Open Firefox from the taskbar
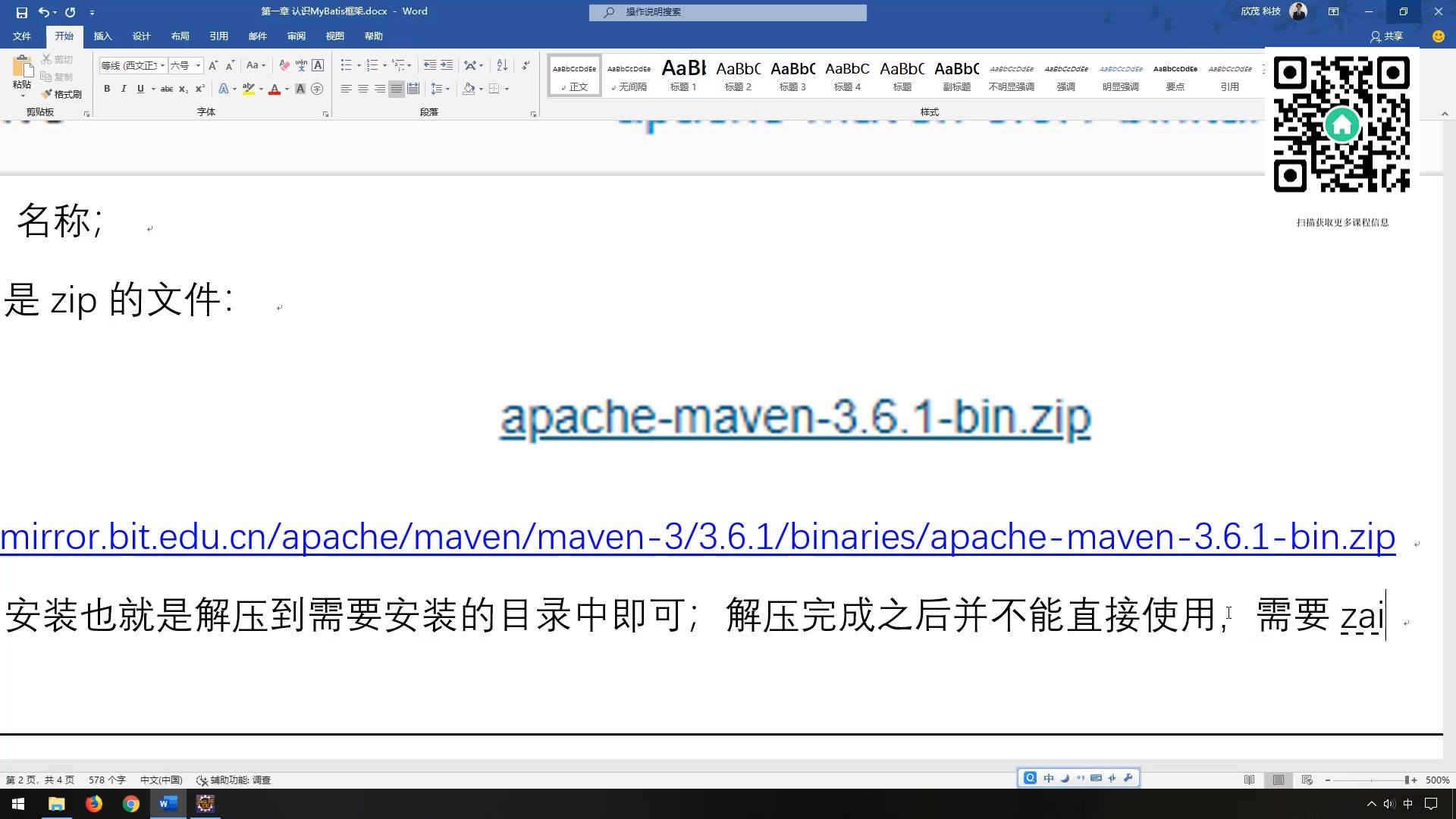Screen dimensions: 1456x819 [x=94, y=804]
